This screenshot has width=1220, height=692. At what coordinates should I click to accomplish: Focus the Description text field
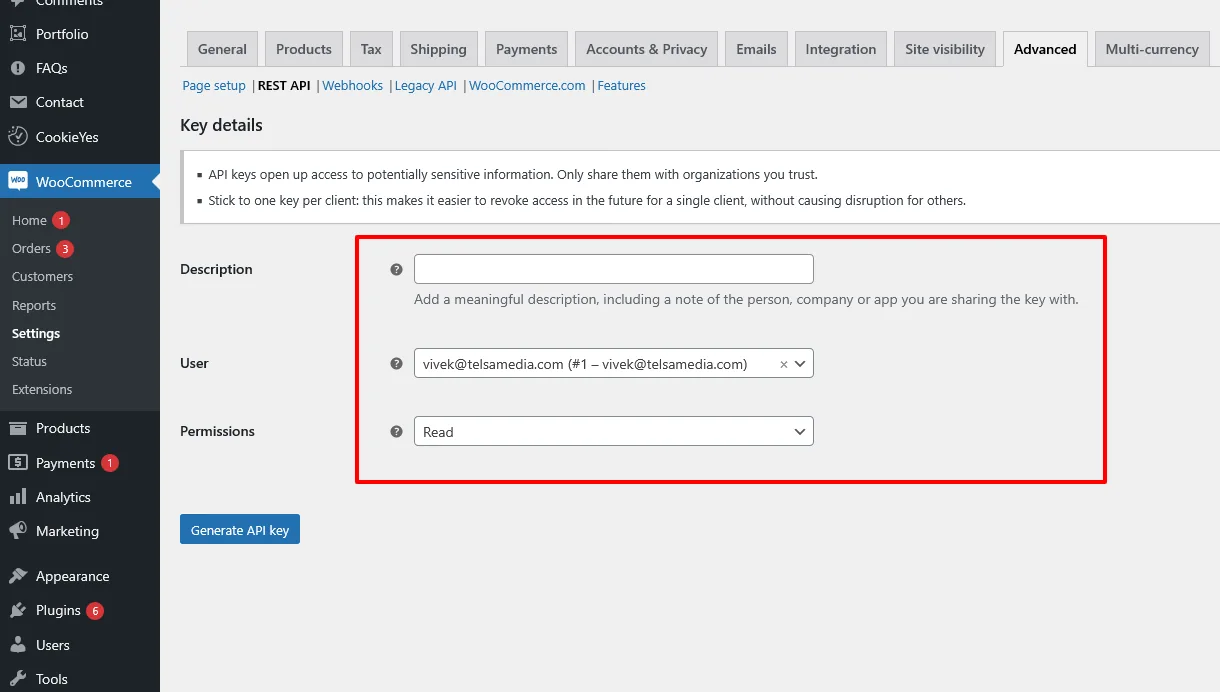tap(614, 269)
